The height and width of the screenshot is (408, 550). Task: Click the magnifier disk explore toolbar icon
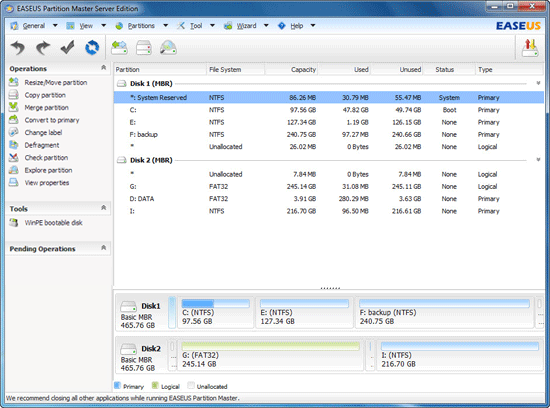[x=168, y=47]
